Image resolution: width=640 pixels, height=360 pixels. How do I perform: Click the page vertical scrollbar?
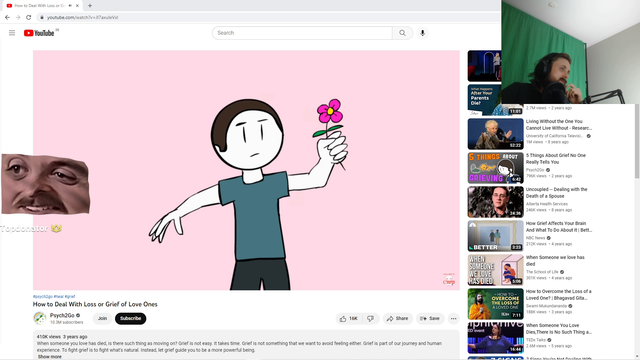coord(637,141)
